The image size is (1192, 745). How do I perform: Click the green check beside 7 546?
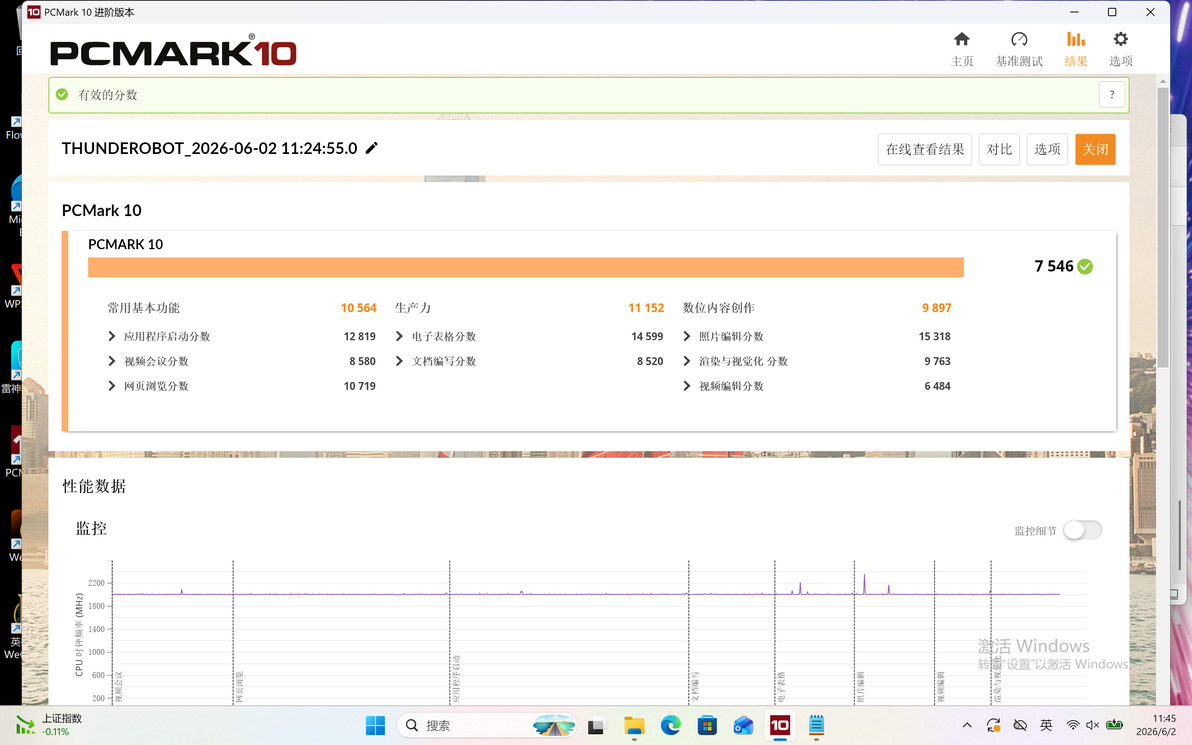[1085, 267]
